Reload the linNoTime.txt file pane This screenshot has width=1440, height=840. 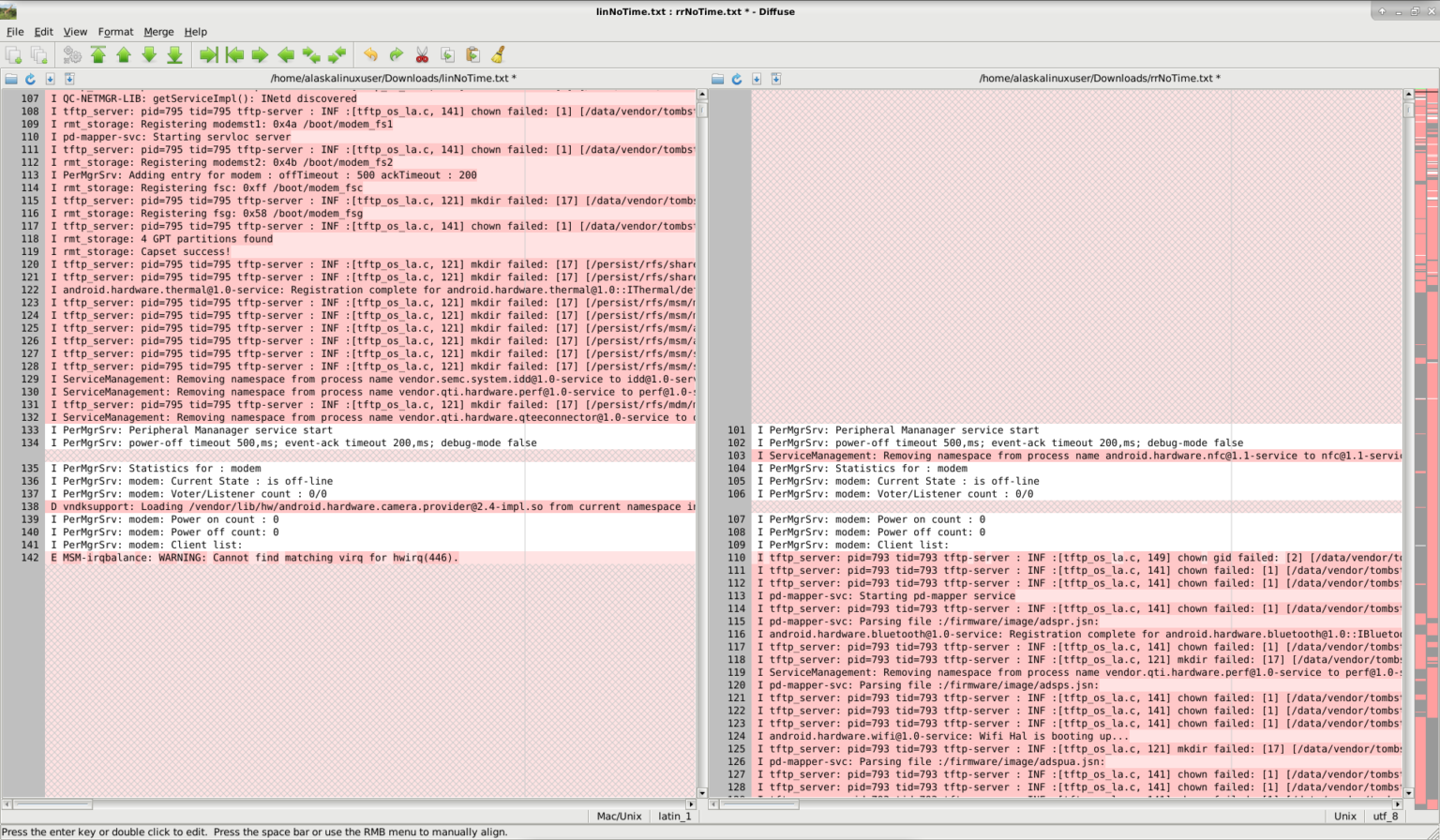30,79
